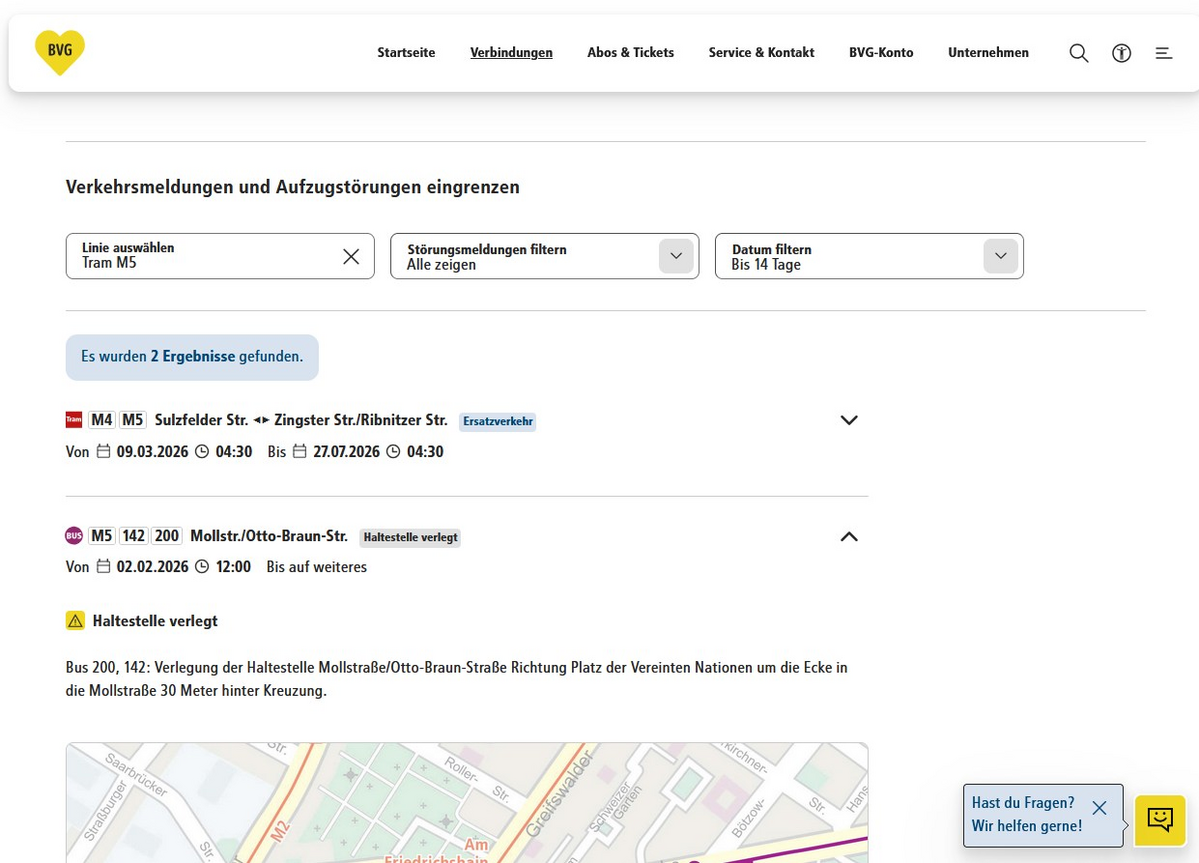
Task: Click the 142 bus line badge
Action: tap(134, 536)
